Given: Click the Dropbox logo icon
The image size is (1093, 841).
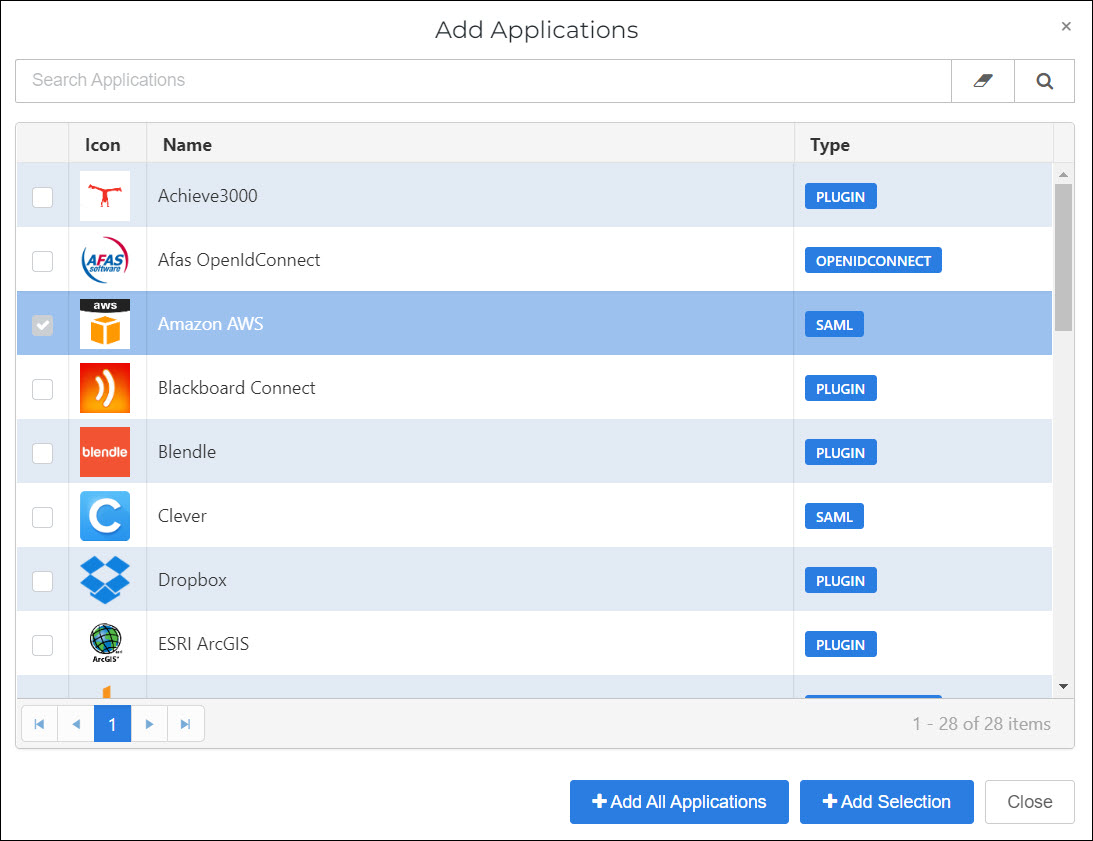Looking at the screenshot, I should click(105, 580).
